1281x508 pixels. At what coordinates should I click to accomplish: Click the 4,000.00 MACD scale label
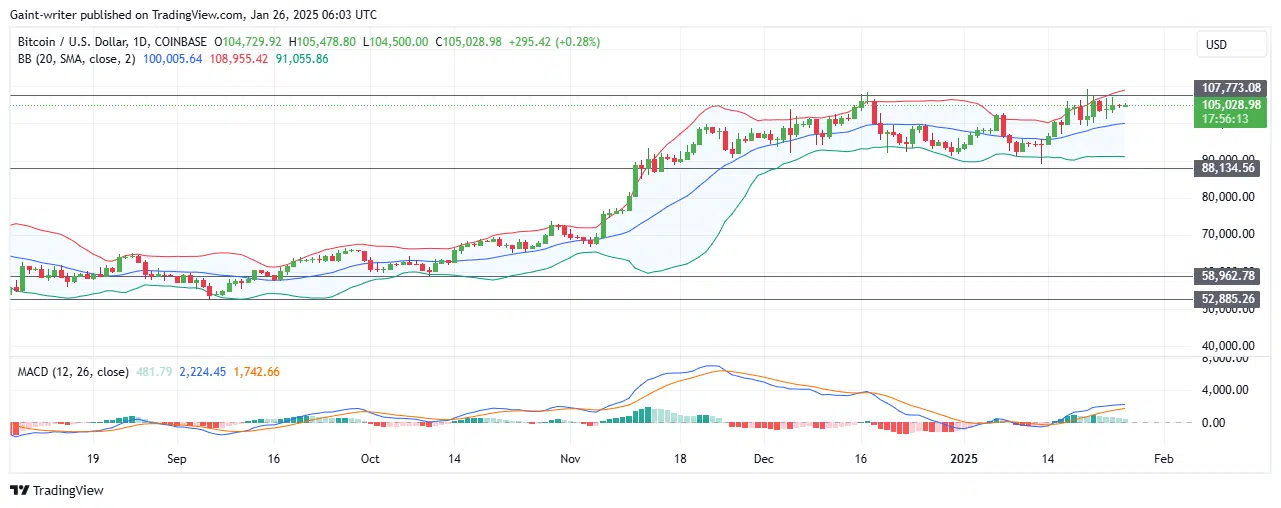coord(1226,390)
